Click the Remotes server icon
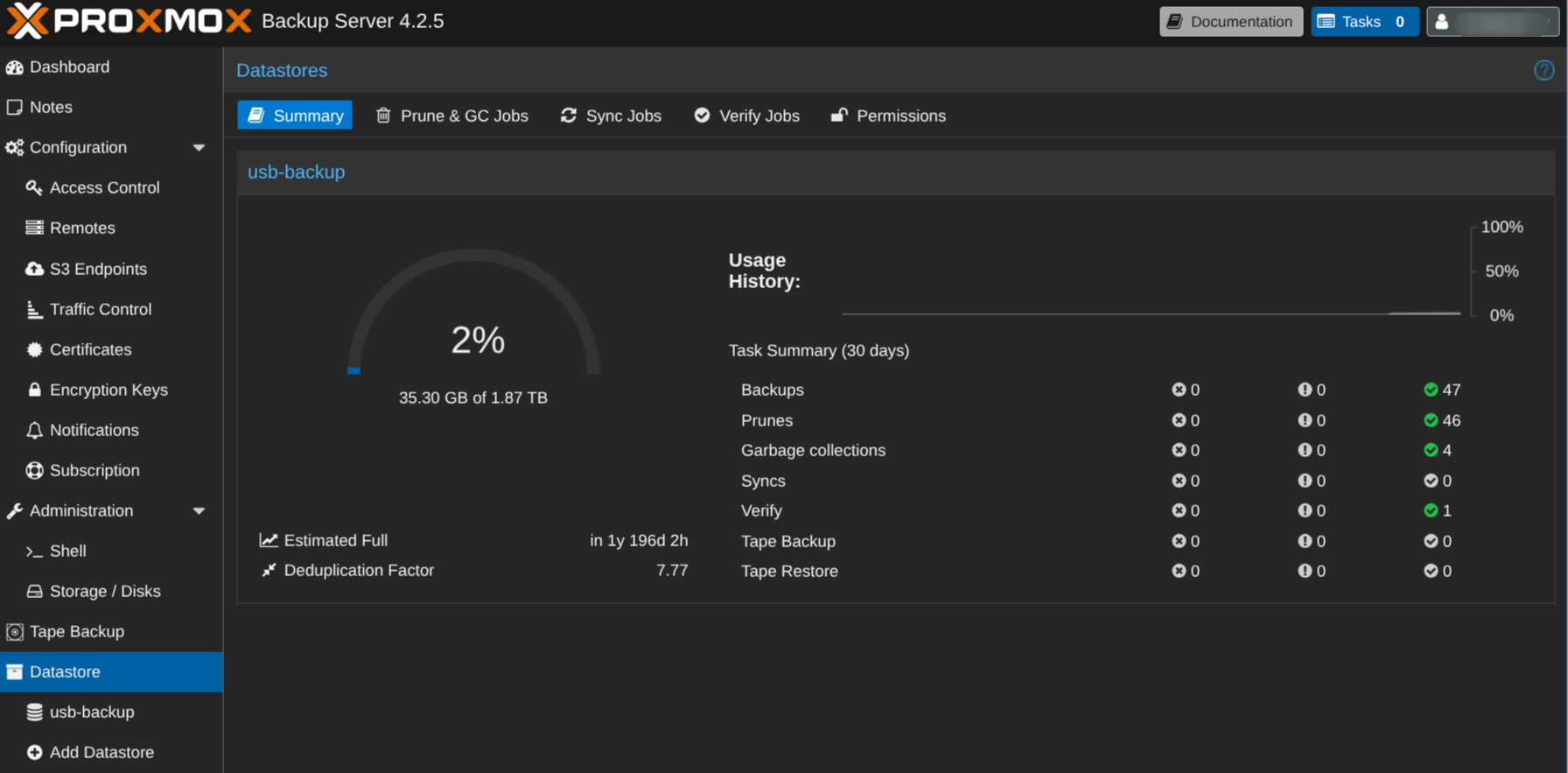 click(x=34, y=228)
